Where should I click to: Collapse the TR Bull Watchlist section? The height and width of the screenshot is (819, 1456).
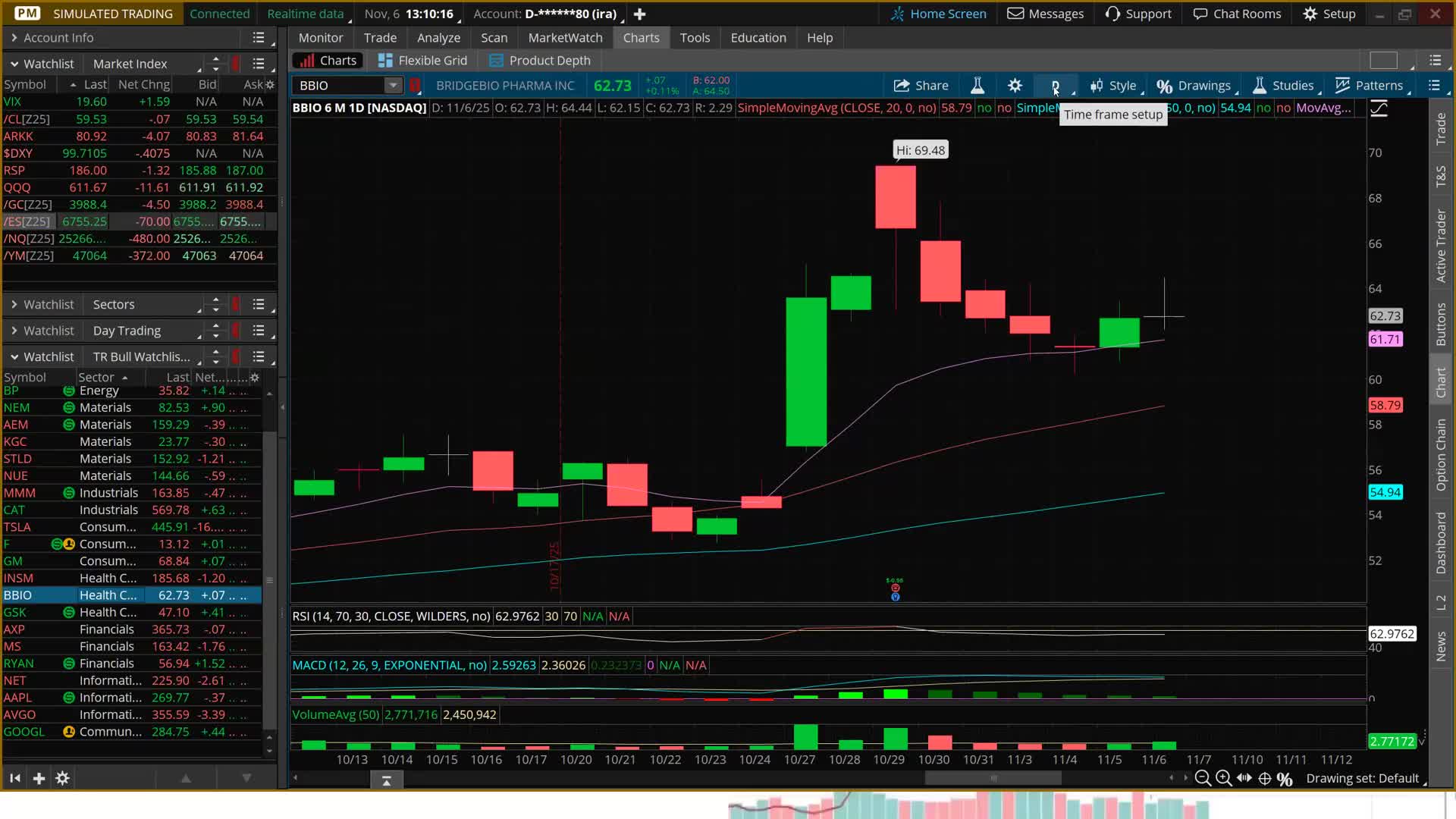tap(14, 356)
